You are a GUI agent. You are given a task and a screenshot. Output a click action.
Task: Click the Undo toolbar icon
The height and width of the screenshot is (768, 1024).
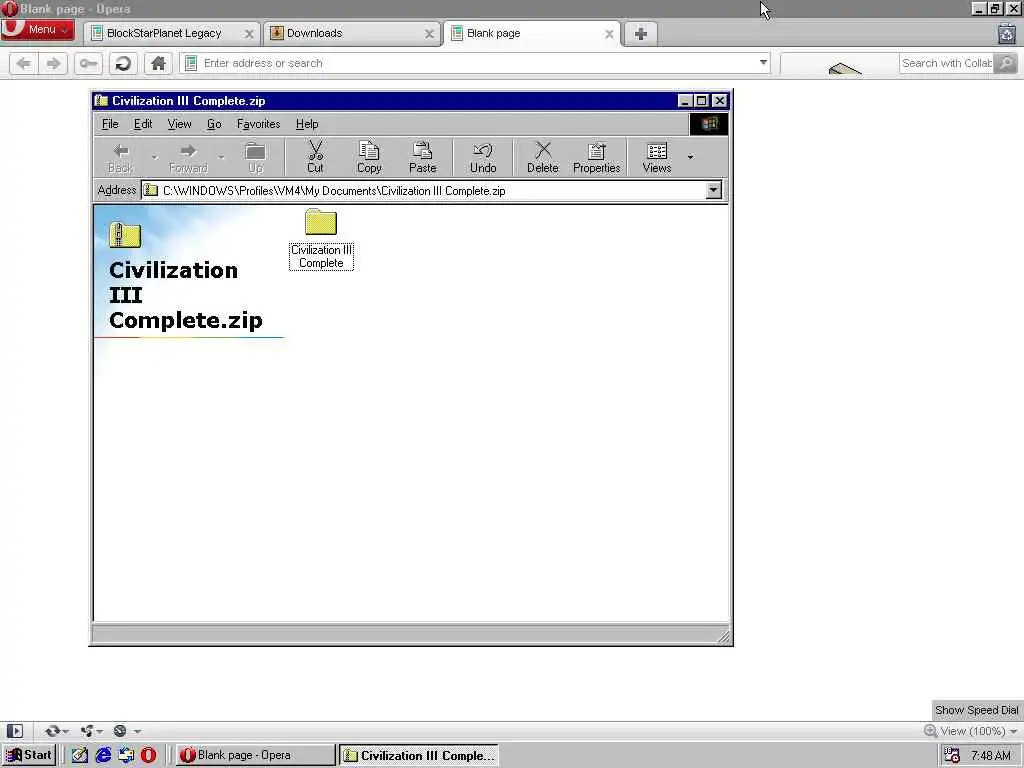point(483,157)
